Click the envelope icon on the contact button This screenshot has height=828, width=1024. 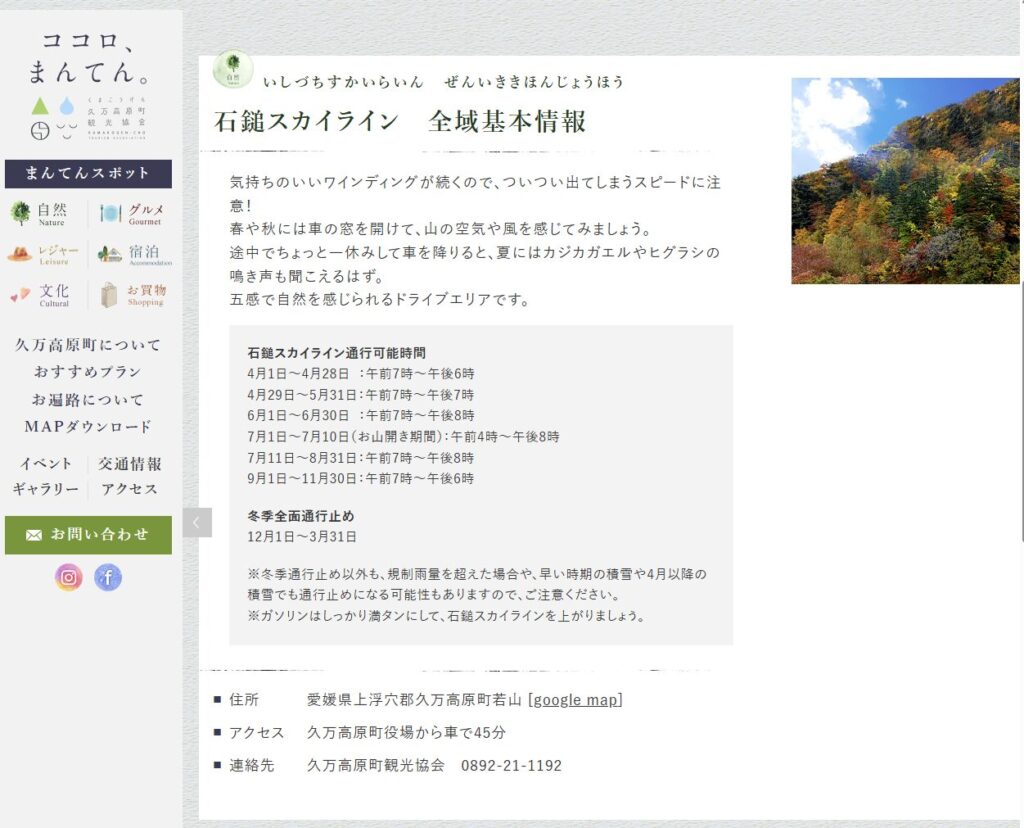coord(34,535)
